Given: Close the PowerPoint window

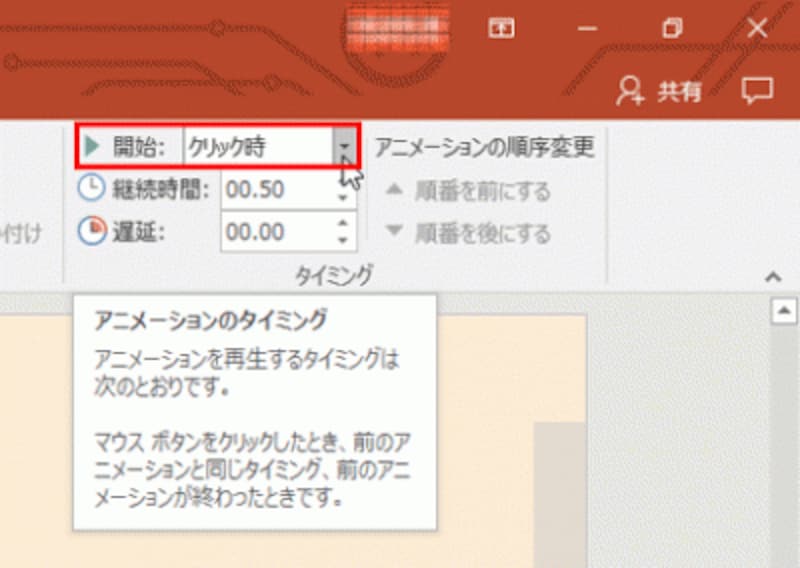Looking at the screenshot, I should [757, 28].
